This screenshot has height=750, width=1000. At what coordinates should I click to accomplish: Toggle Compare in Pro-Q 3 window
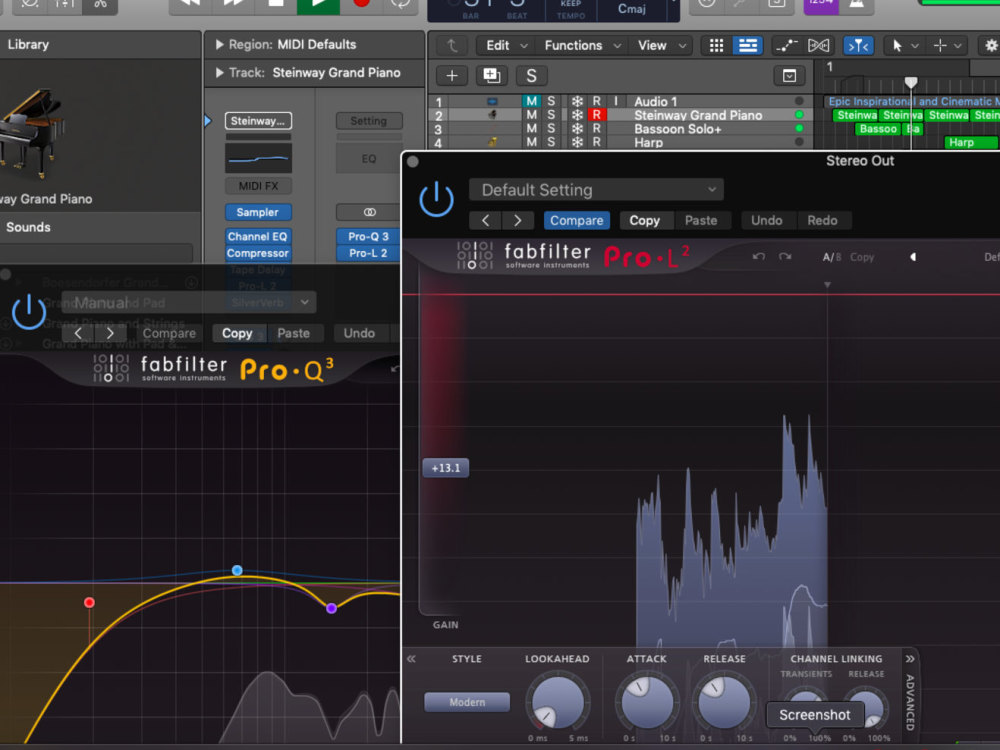click(x=169, y=333)
